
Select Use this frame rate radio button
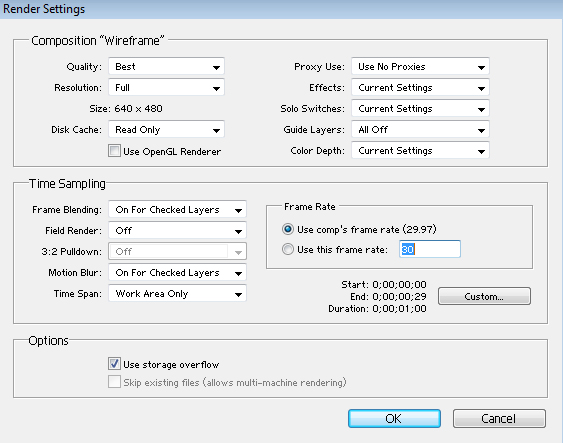tap(288, 249)
